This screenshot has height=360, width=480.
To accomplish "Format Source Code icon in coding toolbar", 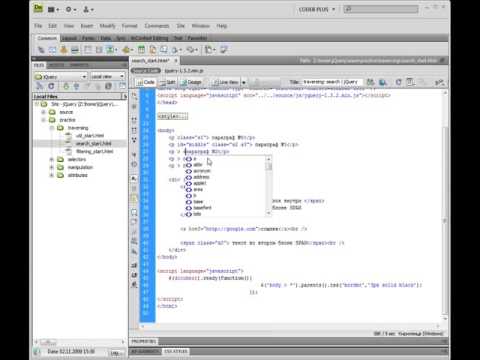I will point(134,285).
